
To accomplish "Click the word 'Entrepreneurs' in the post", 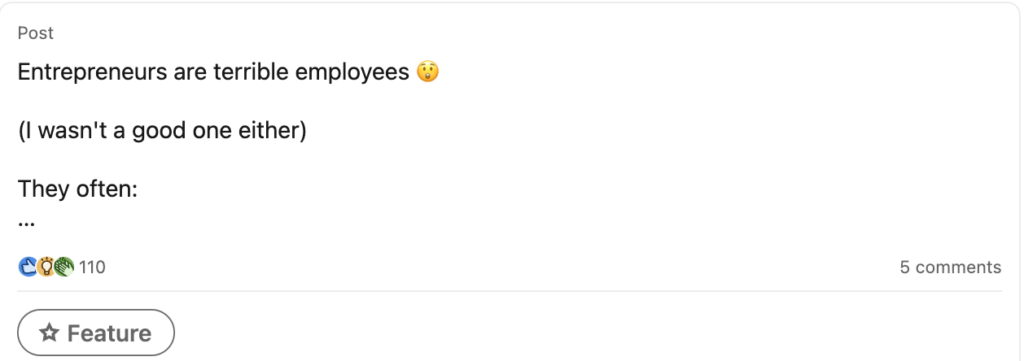I will coord(93,74).
